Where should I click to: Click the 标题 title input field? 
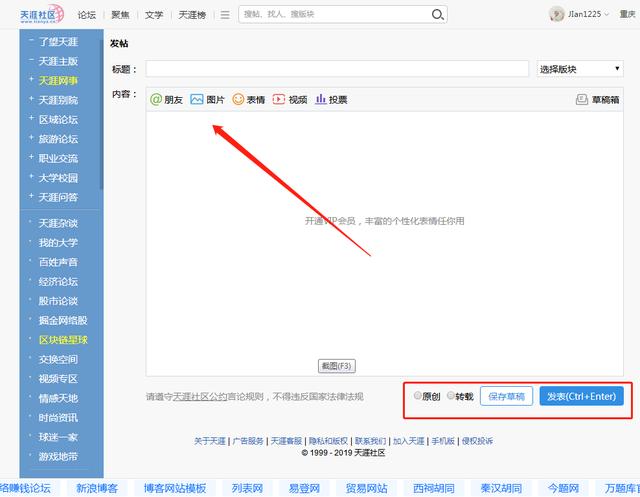point(336,69)
